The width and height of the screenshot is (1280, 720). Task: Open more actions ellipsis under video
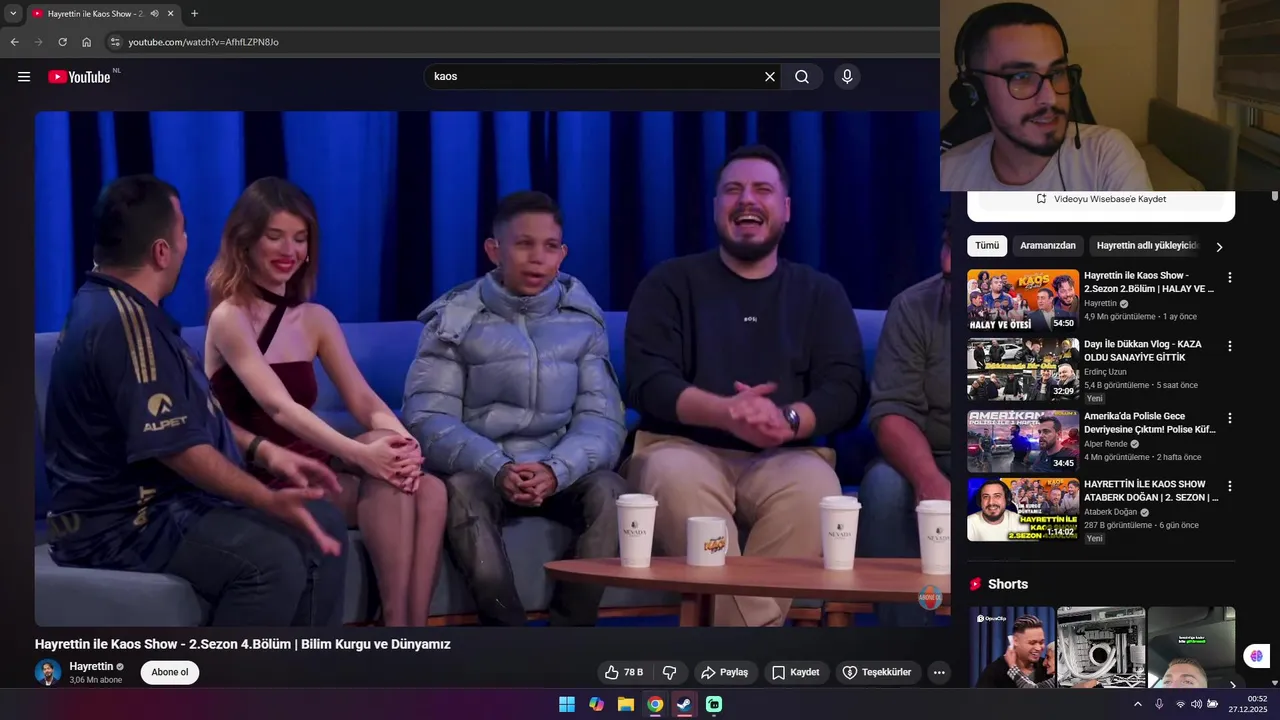tap(939, 673)
